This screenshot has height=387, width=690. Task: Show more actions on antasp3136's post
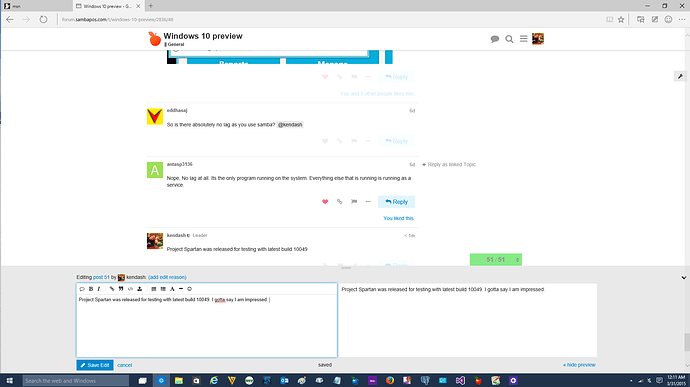pyautogui.click(x=368, y=202)
